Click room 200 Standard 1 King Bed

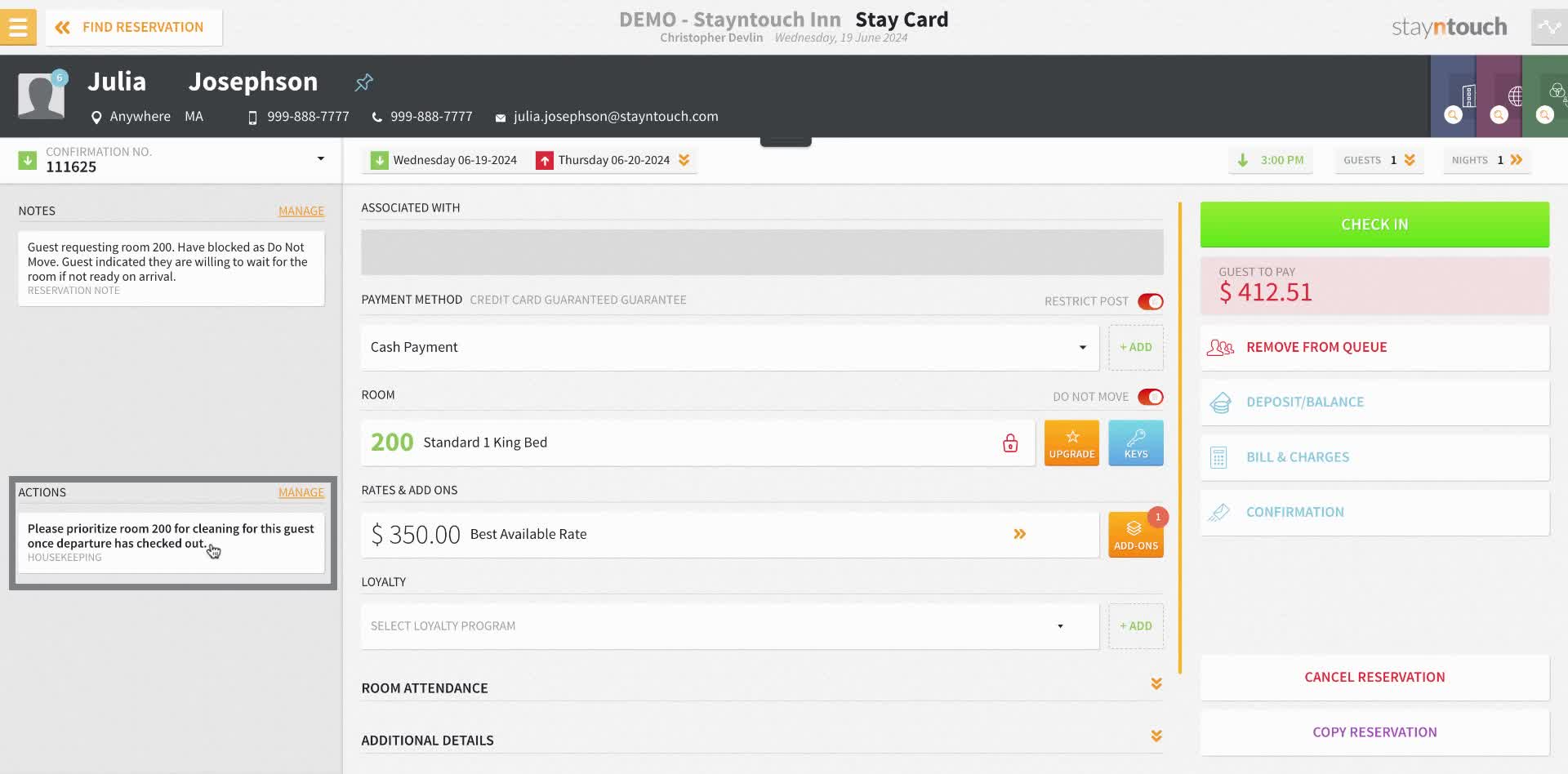point(698,443)
